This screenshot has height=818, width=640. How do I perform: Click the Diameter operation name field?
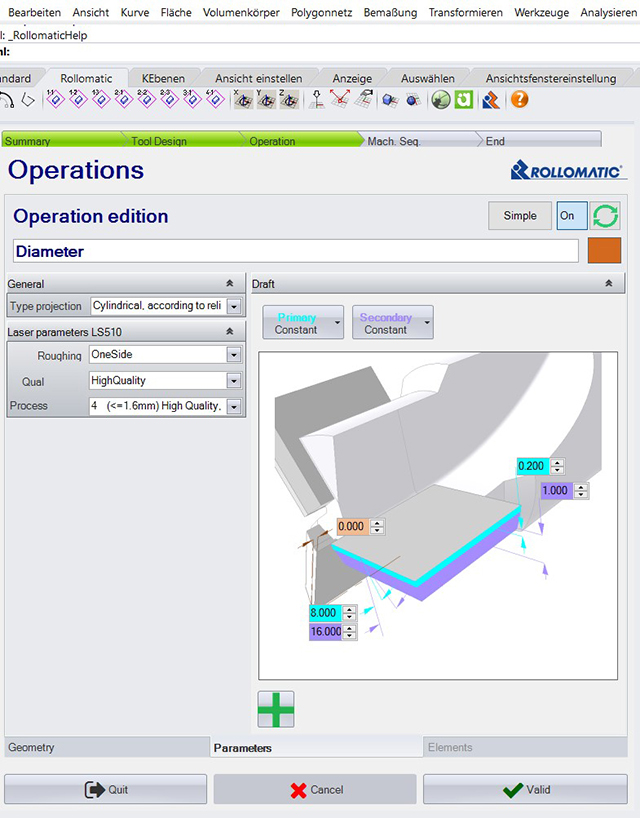point(296,251)
